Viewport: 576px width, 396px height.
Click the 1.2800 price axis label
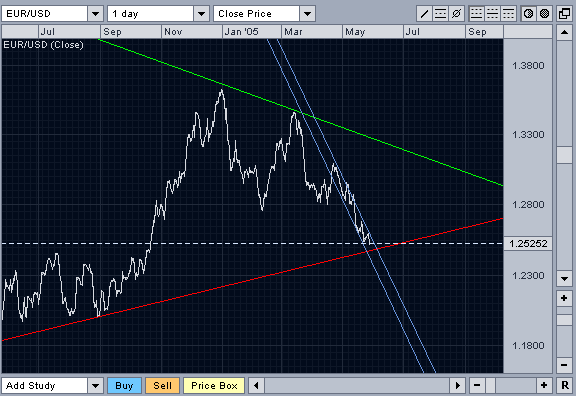coord(528,205)
